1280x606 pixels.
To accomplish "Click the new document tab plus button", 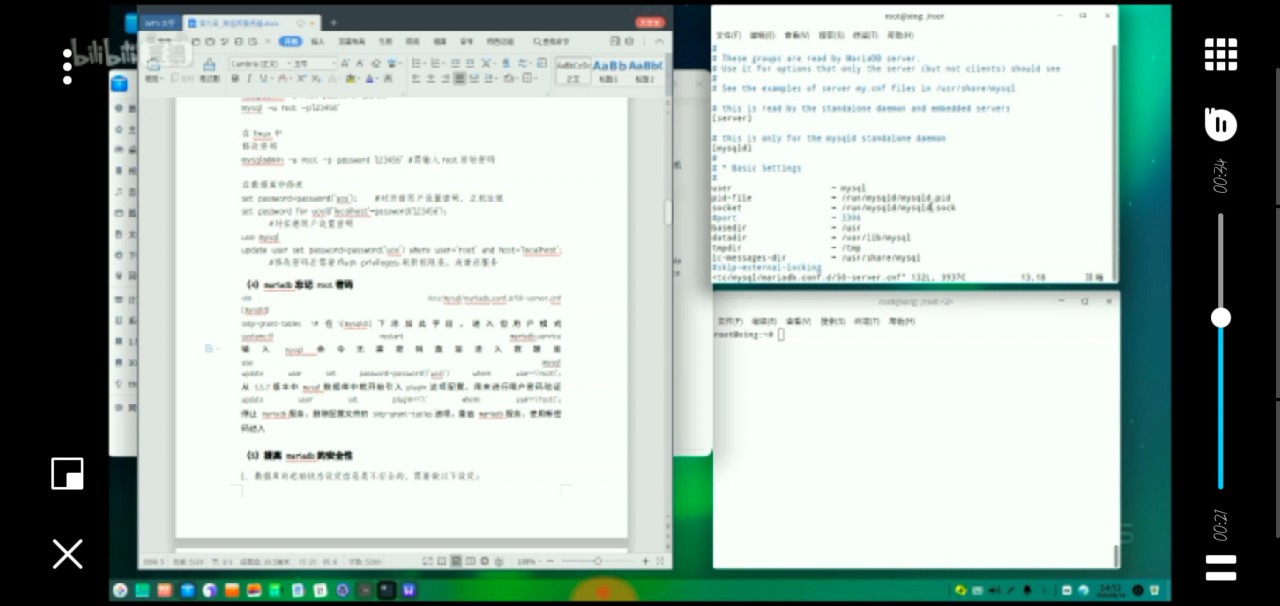I will tap(334, 22).
